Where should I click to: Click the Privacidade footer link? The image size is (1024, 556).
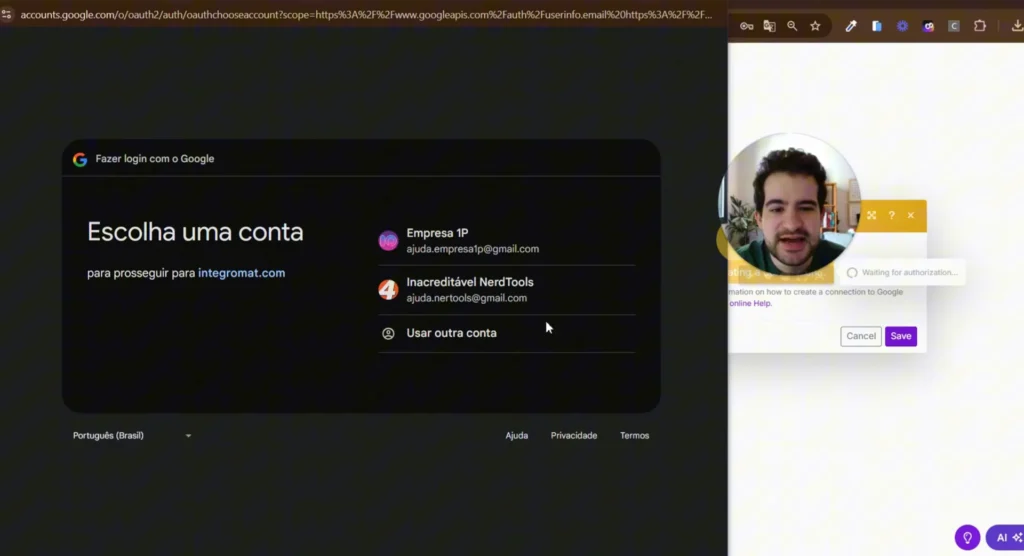[x=573, y=435]
